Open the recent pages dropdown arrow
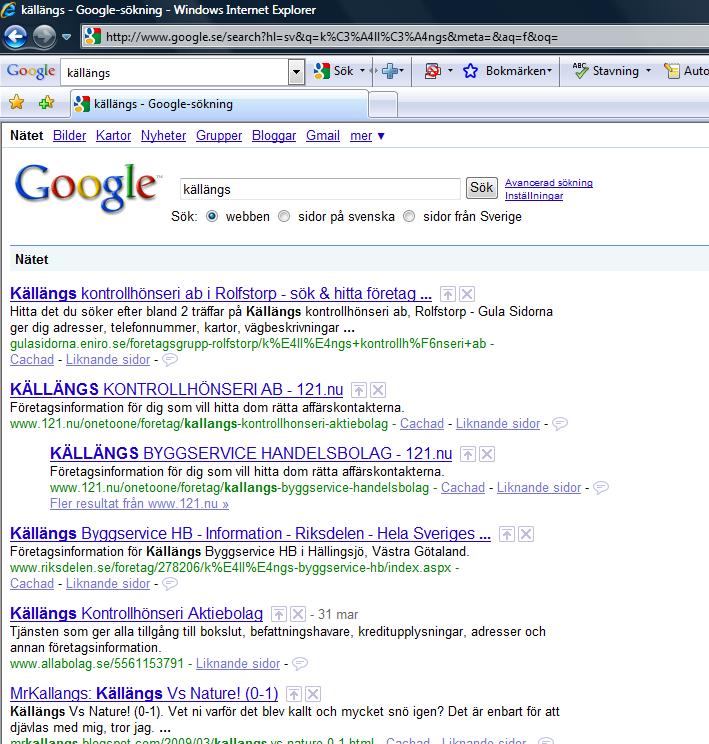This screenshot has height=744, width=709. 66,37
